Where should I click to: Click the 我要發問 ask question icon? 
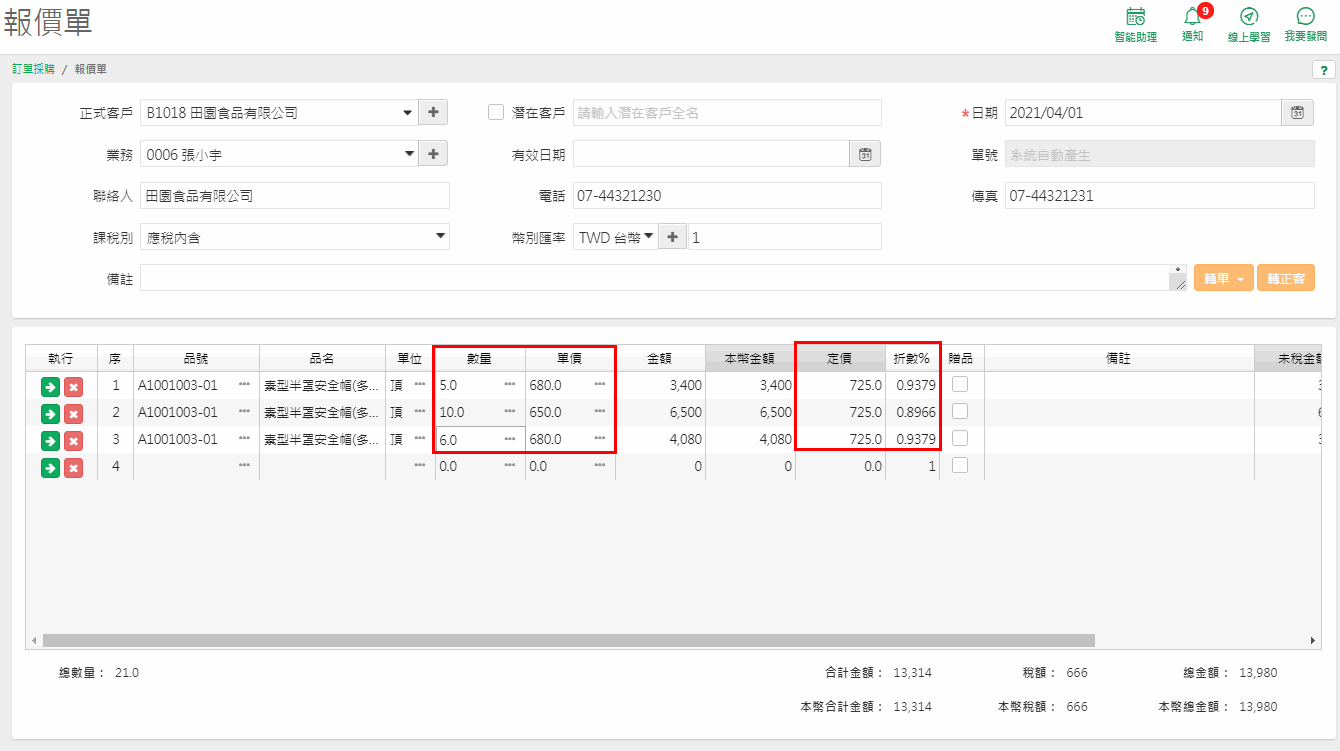(1305, 25)
